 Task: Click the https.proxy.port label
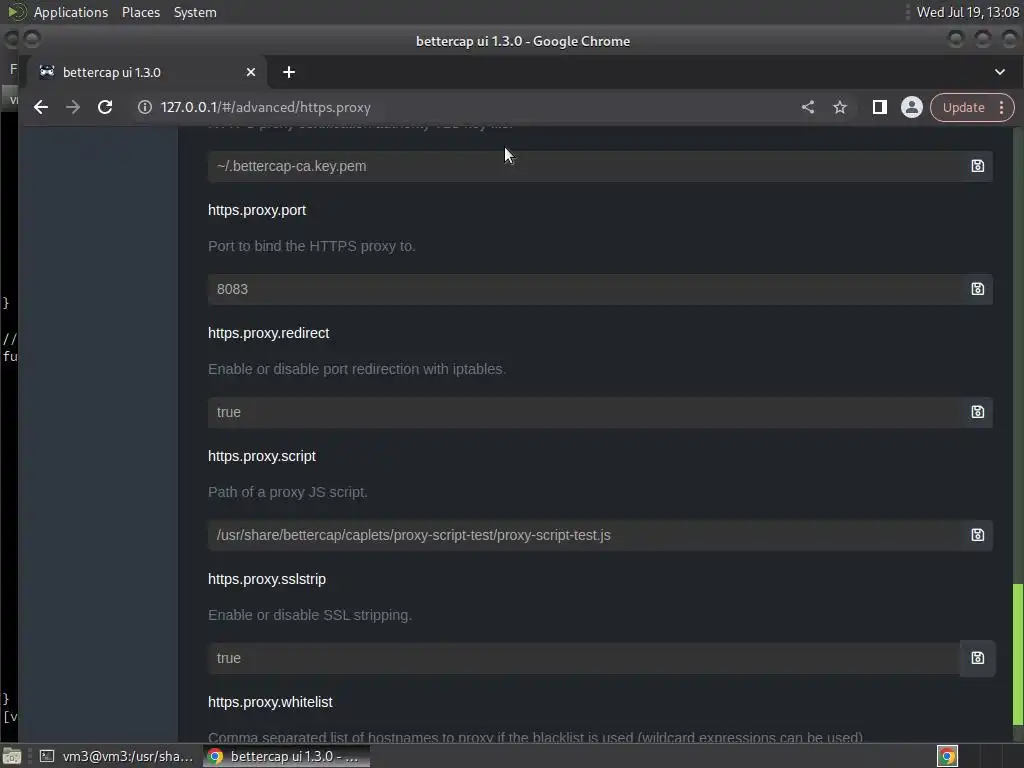[257, 210]
